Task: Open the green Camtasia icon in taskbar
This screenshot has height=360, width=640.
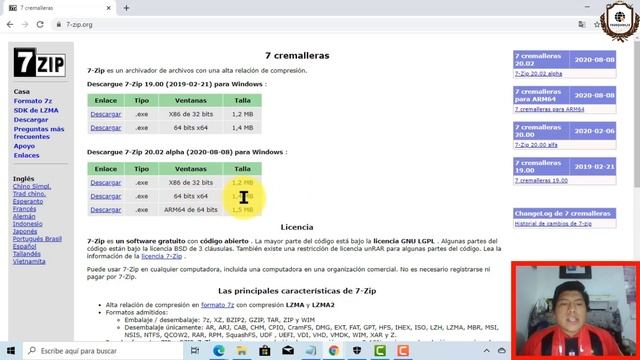Action: (x=380, y=351)
